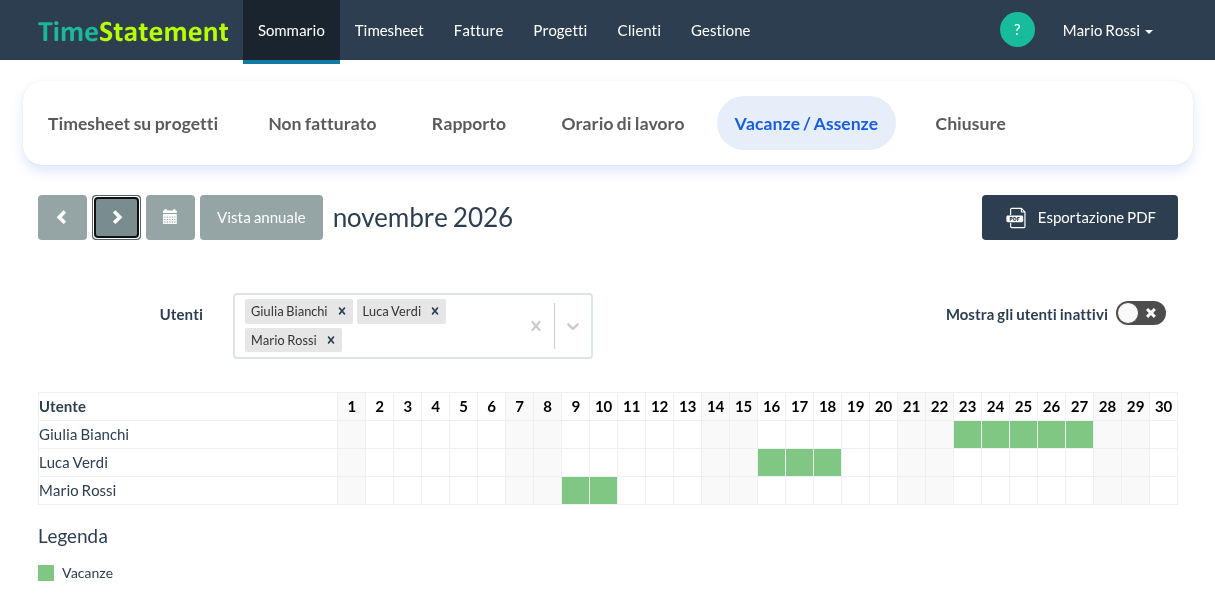
Task: Select the Vacanze / Assenze tab
Action: pyautogui.click(x=806, y=124)
